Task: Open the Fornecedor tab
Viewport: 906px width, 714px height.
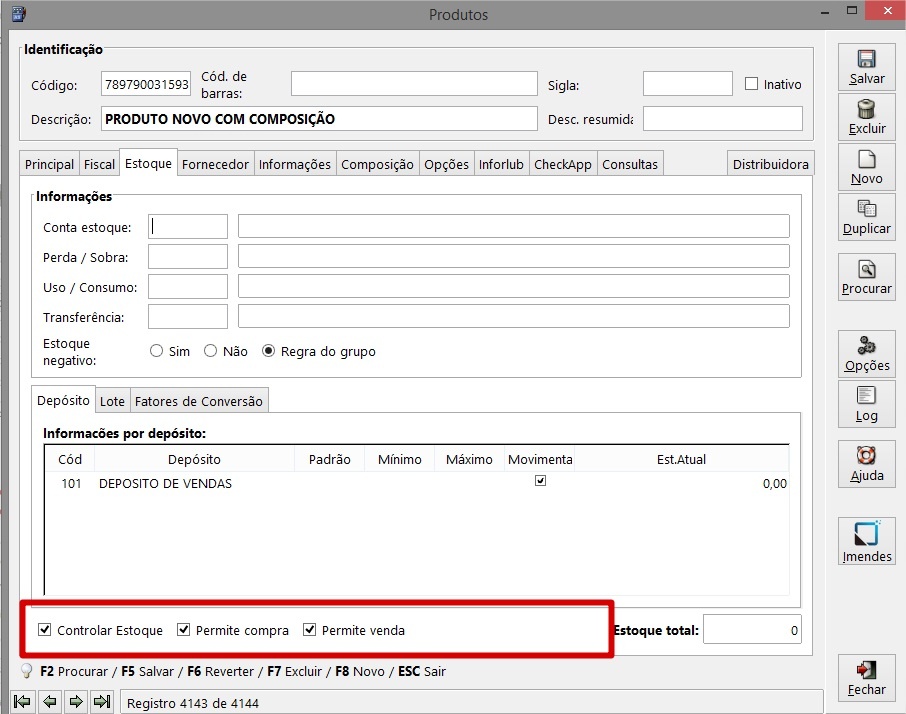Action: pos(215,164)
